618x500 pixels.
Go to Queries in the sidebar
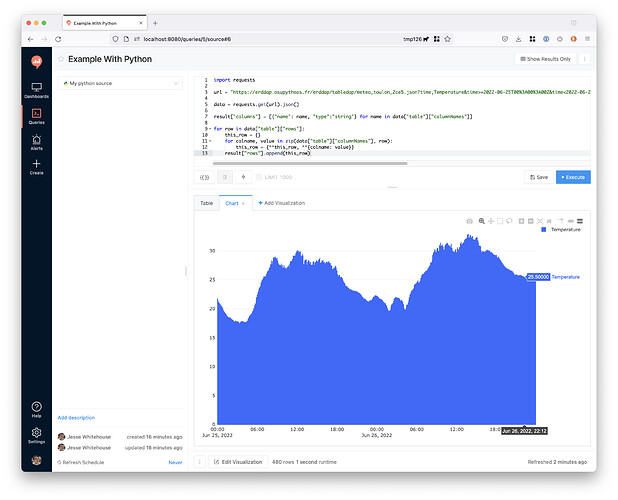tap(37, 116)
